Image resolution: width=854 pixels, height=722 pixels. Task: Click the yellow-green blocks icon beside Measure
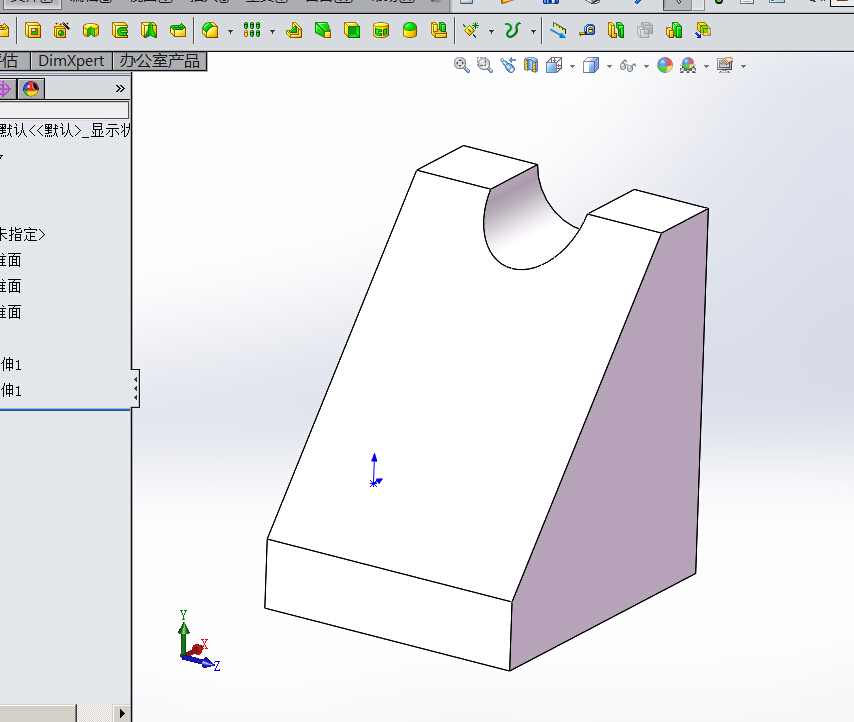[616, 30]
